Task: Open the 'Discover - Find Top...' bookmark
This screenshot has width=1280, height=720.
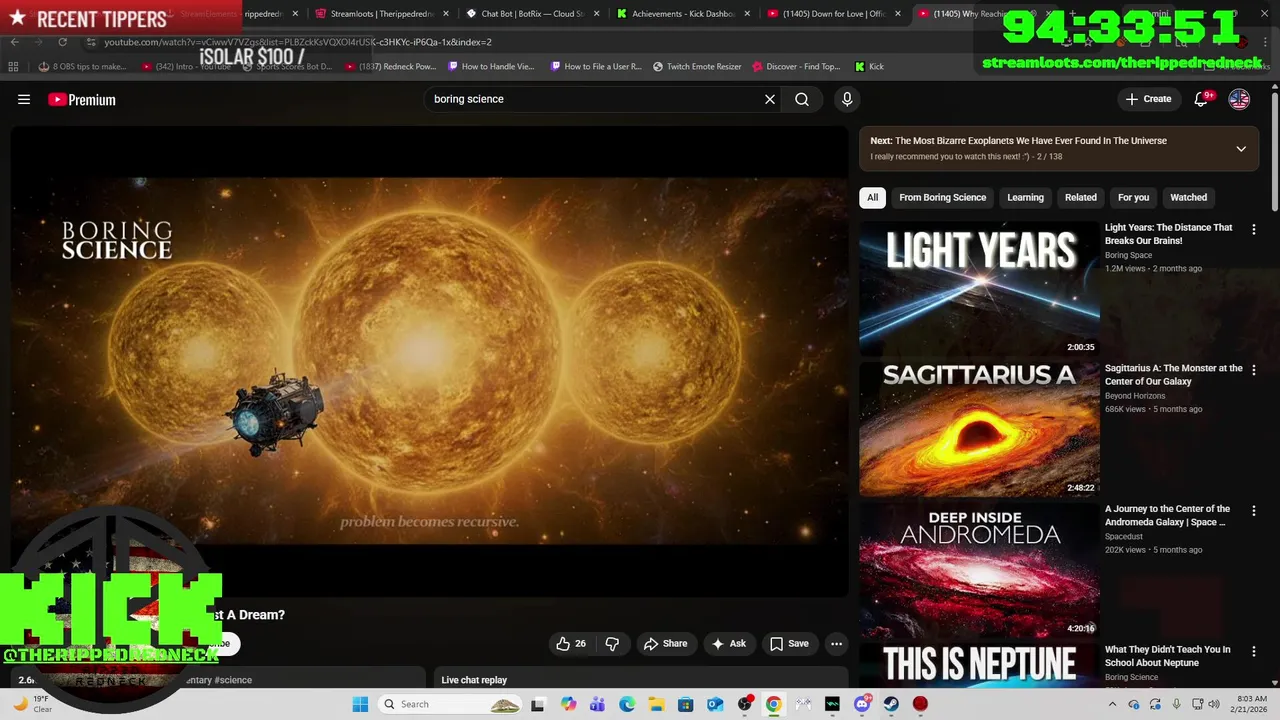Action: pos(797,67)
